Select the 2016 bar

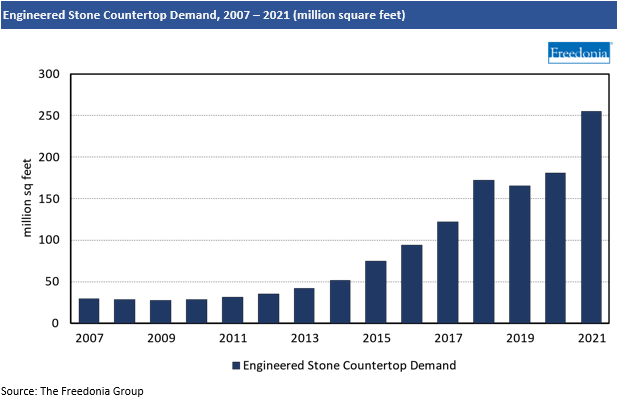(x=412, y=284)
